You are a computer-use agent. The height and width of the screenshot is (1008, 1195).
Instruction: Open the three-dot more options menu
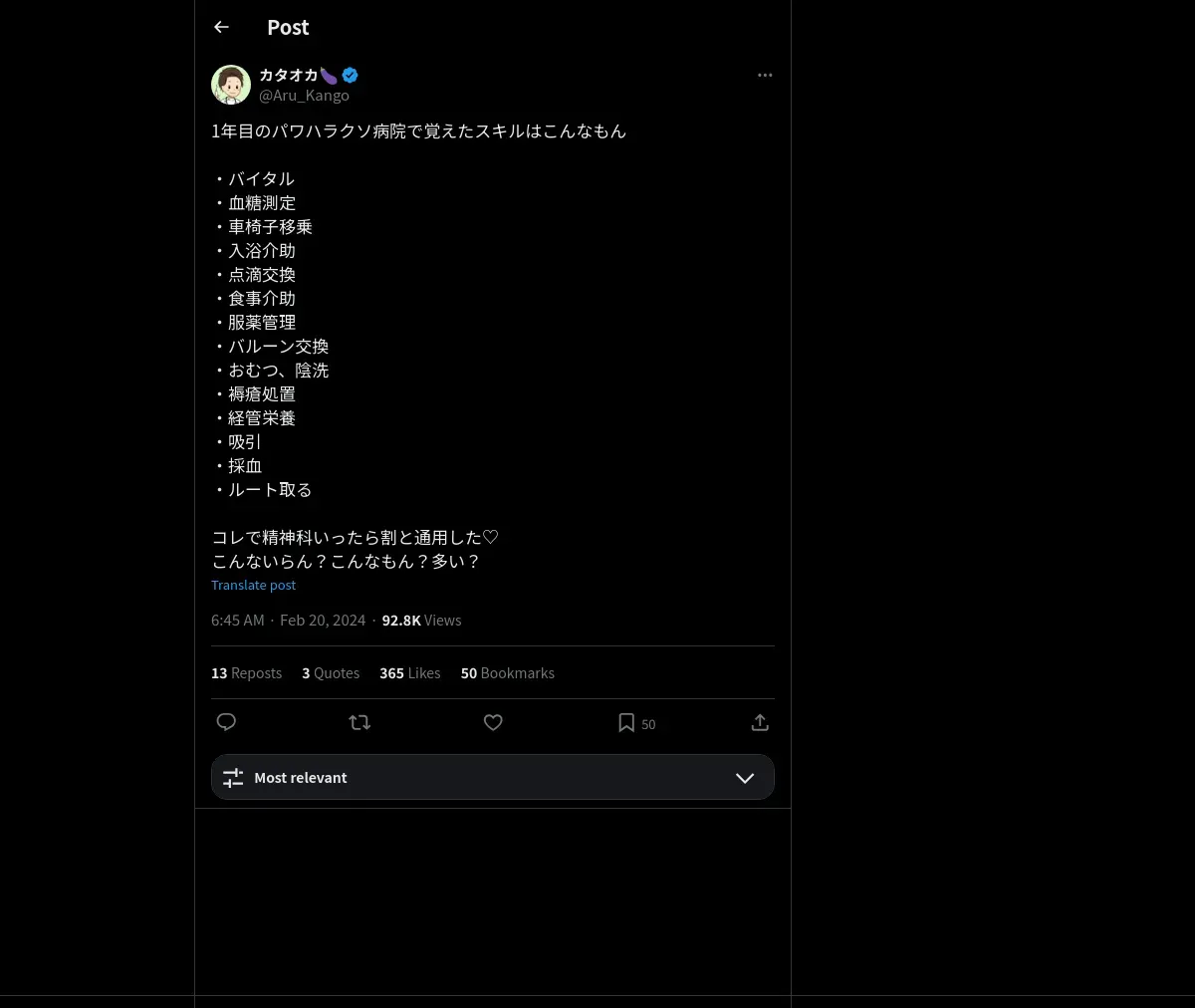pos(765,75)
